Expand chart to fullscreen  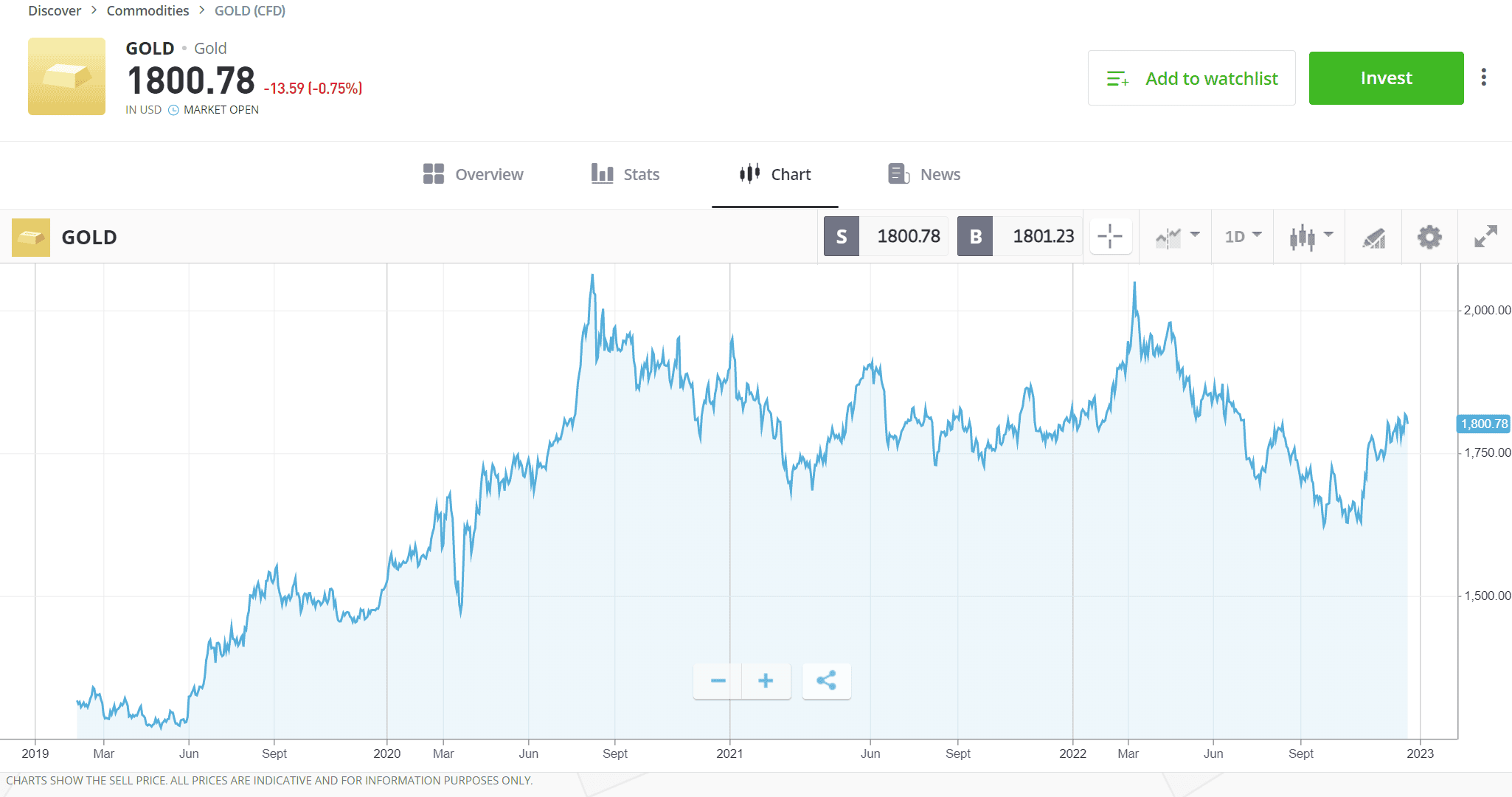pyautogui.click(x=1485, y=237)
